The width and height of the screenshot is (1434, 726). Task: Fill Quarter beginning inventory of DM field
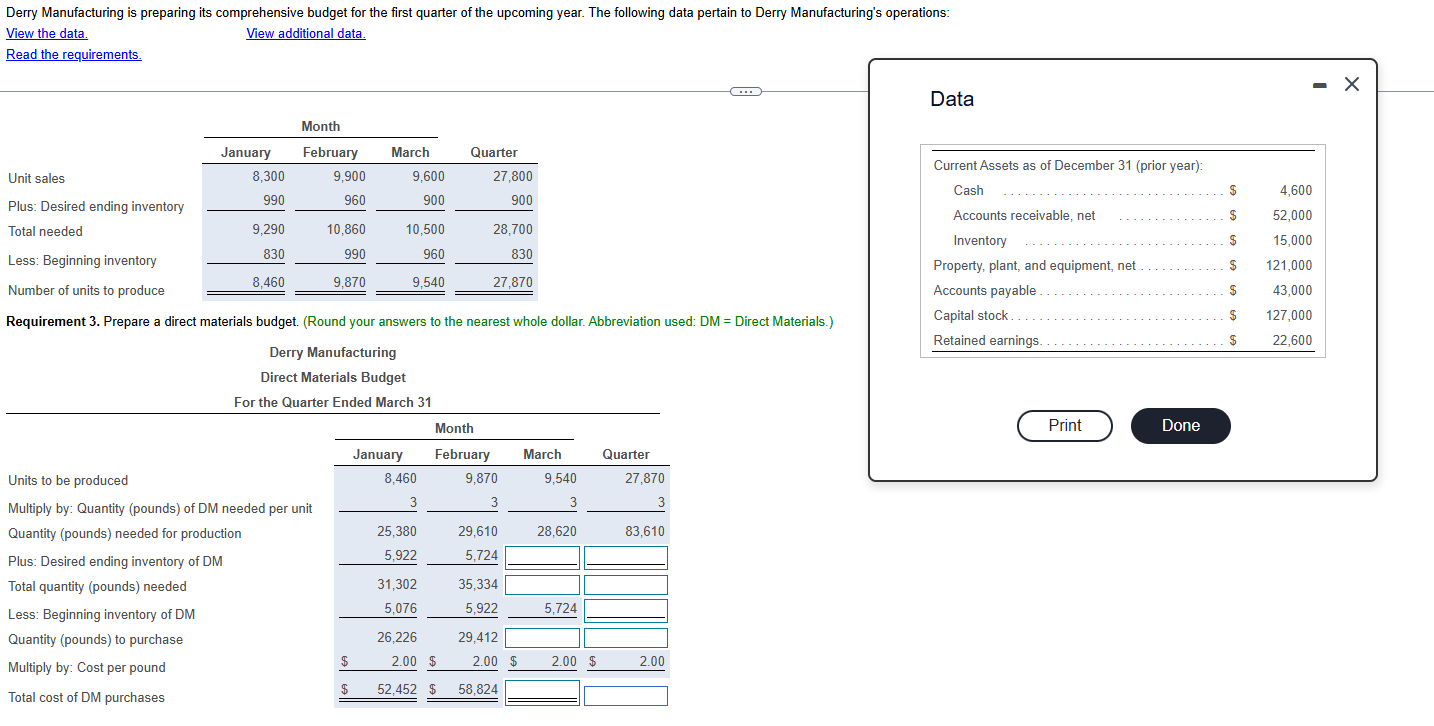tap(626, 609)
